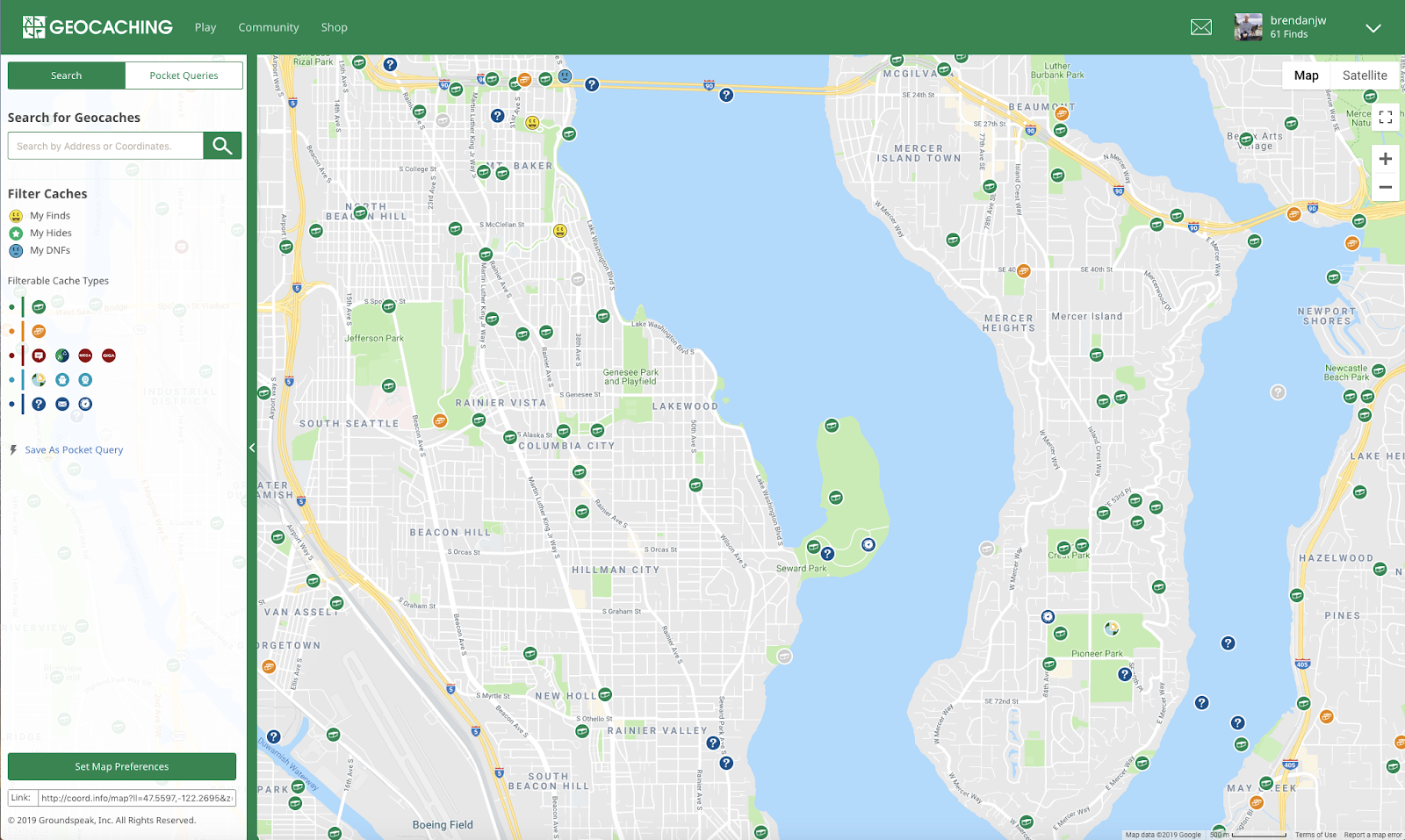Toggle My DNFs filter
Screen dimensions: 1405x840
point(40,251)
